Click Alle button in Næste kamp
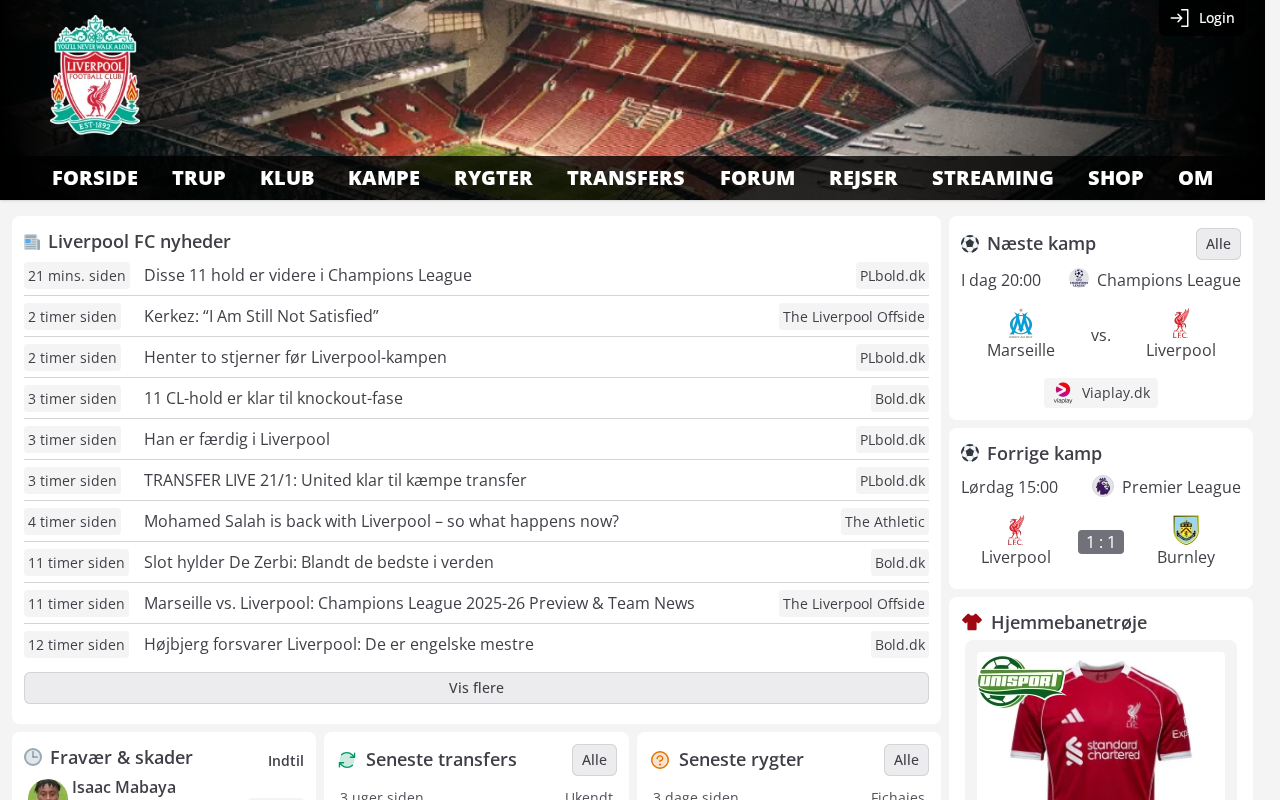The width and height of the screenshot is (1280, 800). [1218, 244]
